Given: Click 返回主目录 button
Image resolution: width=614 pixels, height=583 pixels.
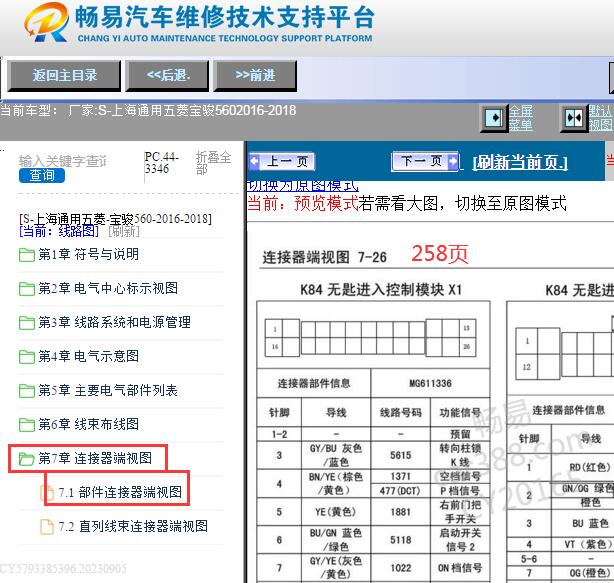Looking at the screenshot, I should click(x=64, y=75).
